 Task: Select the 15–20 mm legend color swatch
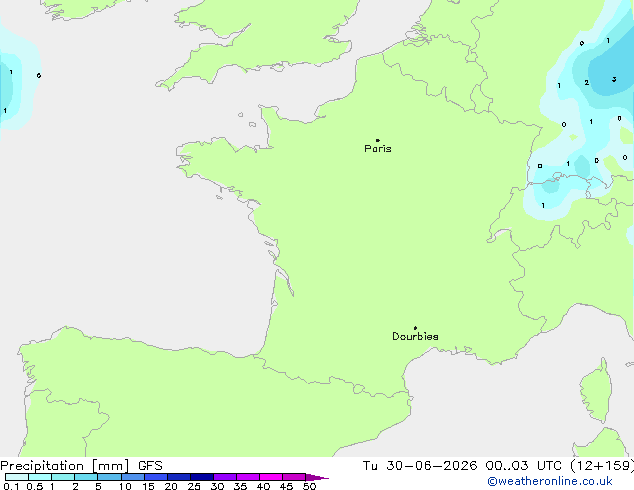click(x=155, y=477)
